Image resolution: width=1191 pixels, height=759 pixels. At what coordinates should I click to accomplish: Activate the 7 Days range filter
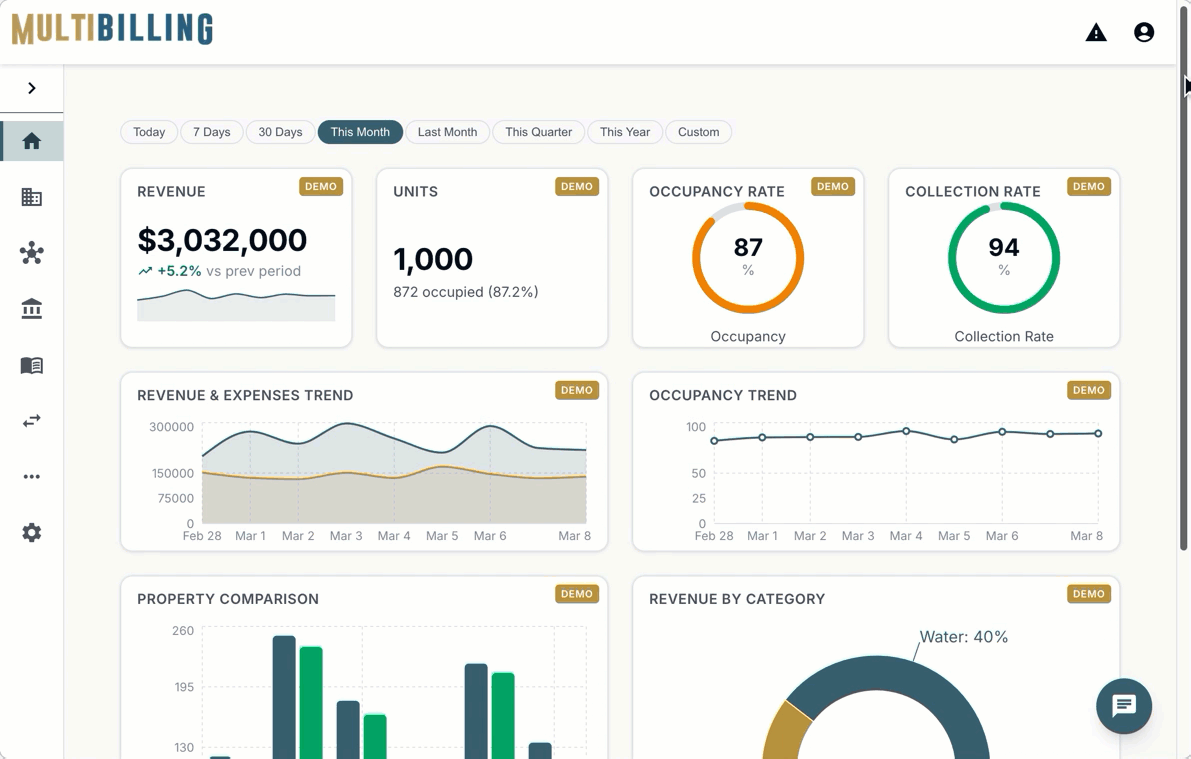coord(211,132)
